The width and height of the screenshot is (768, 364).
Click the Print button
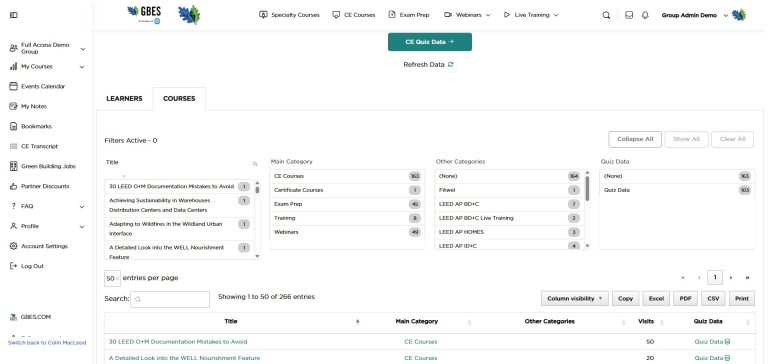pos(742,298)
